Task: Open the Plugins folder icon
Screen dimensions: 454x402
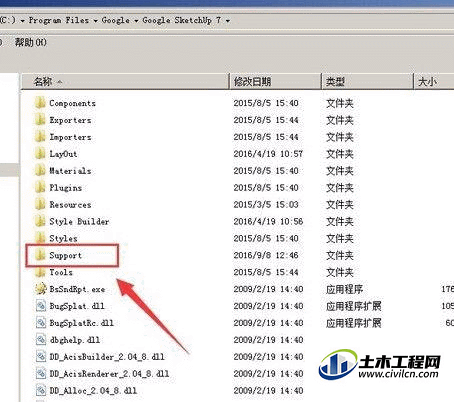Action: pos(40,187)
